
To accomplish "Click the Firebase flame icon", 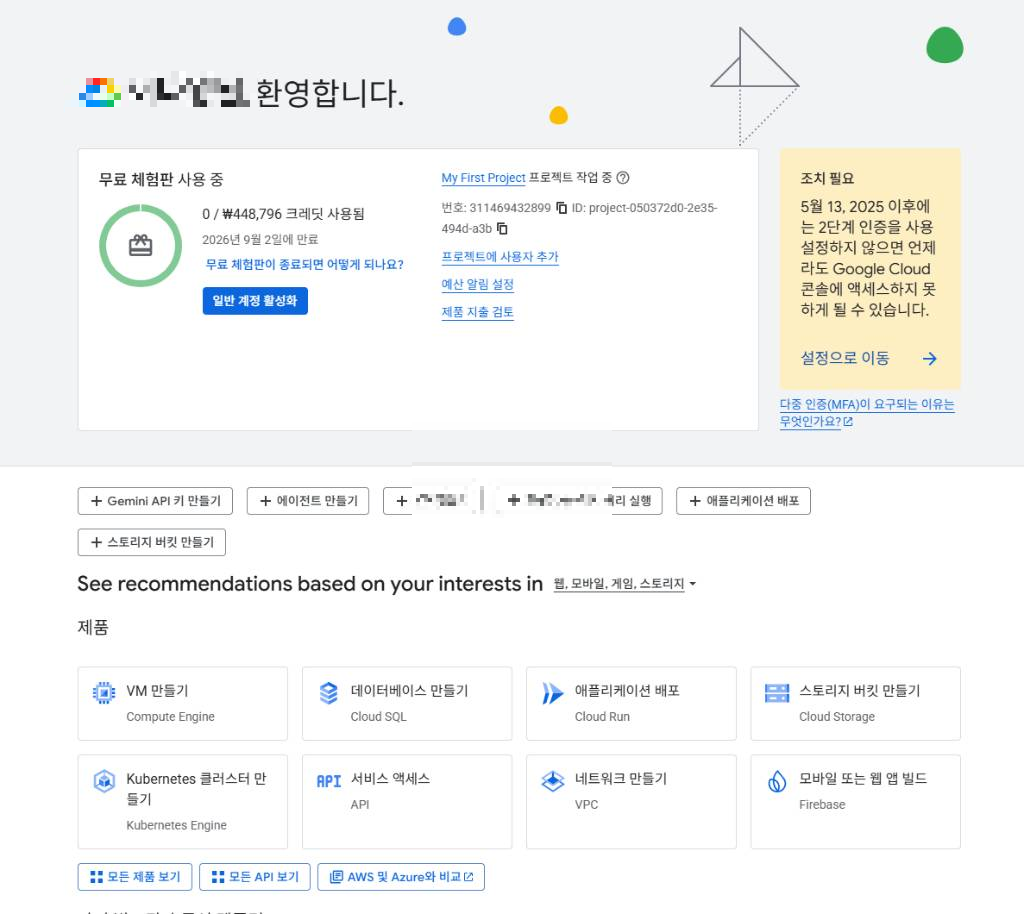I will [777, 781].
